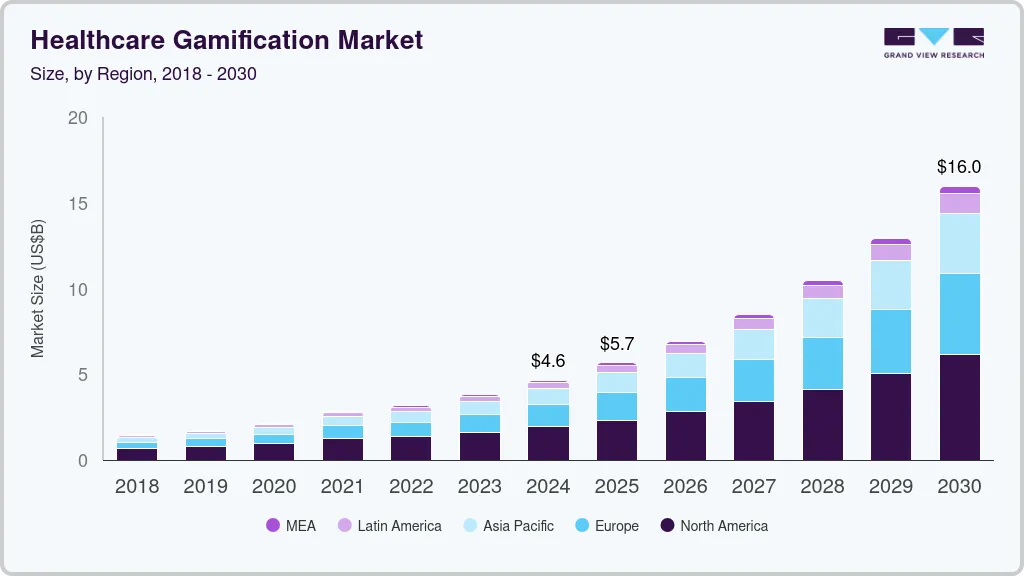Click the GVR letter mark beside the arrow
This screenshot has width=1024, height=576.
point(900,36)
